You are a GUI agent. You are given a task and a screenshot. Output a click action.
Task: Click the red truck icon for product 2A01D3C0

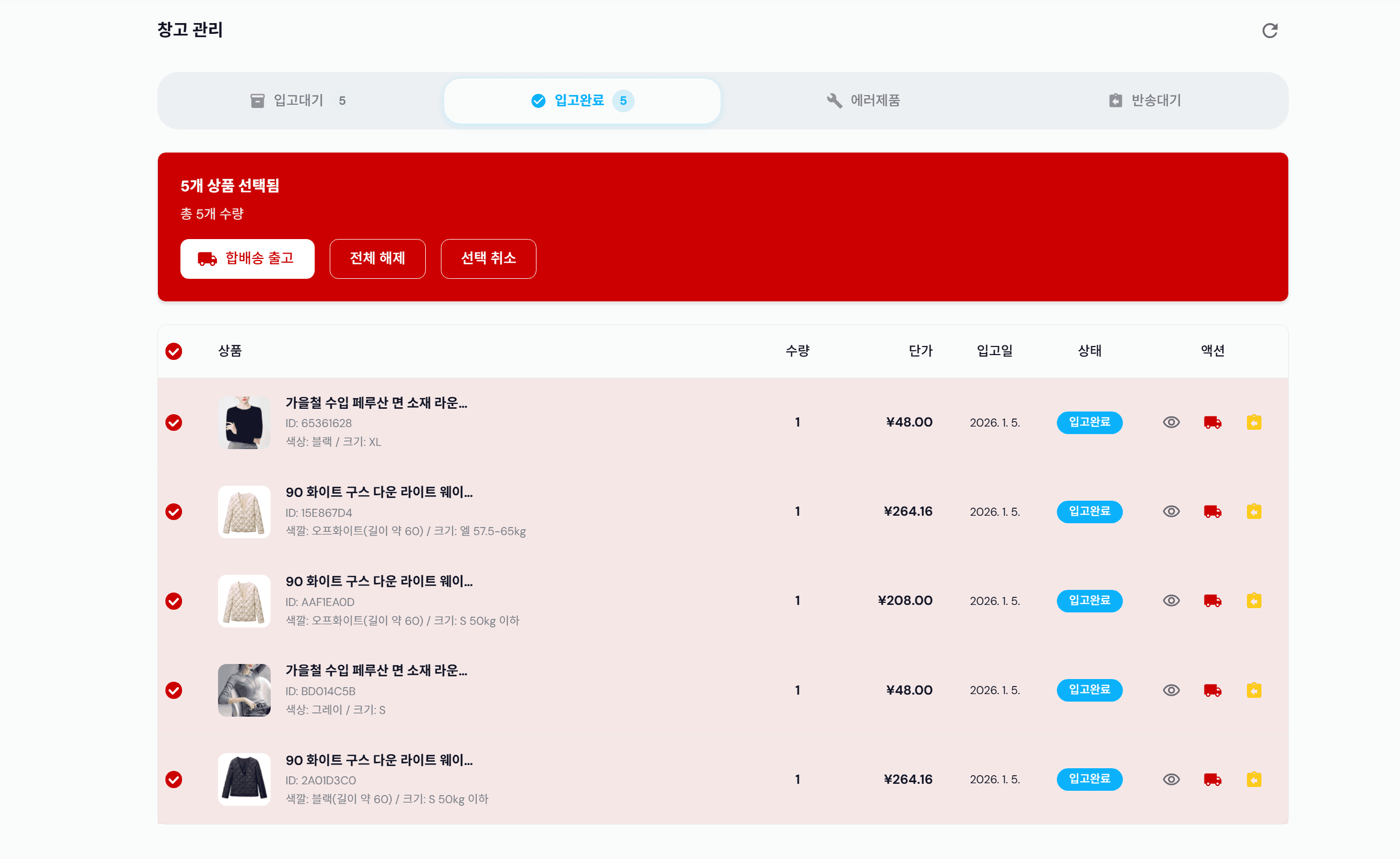(1213, 779)
